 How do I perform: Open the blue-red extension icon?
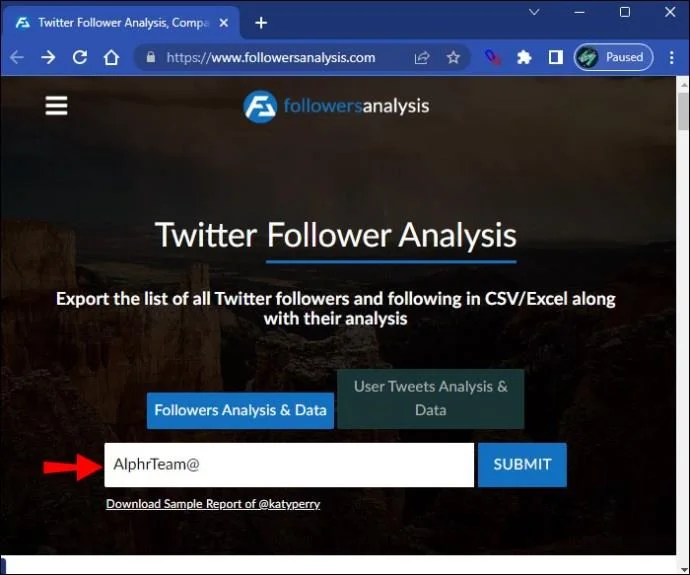[x=492, y=57]
